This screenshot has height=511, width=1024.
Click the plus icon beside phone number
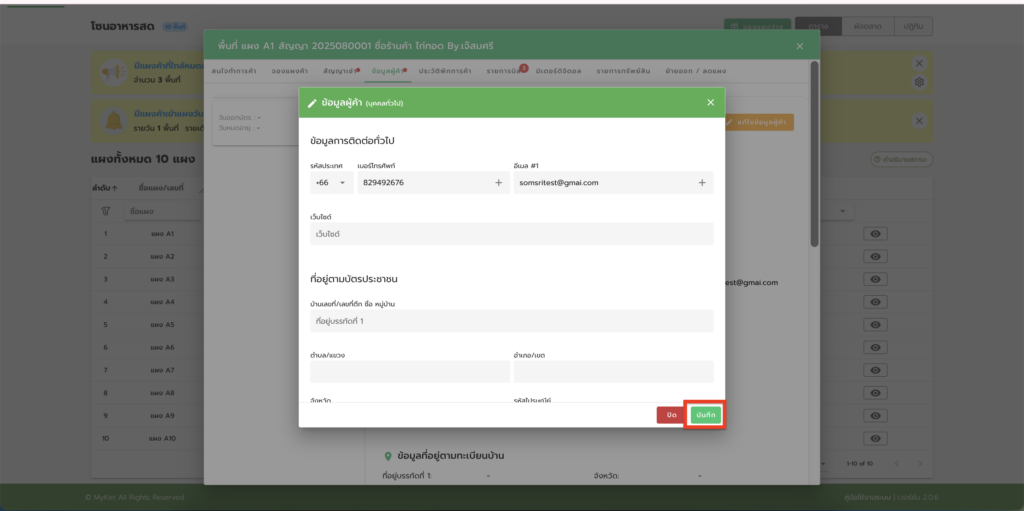tap(498, 183)
